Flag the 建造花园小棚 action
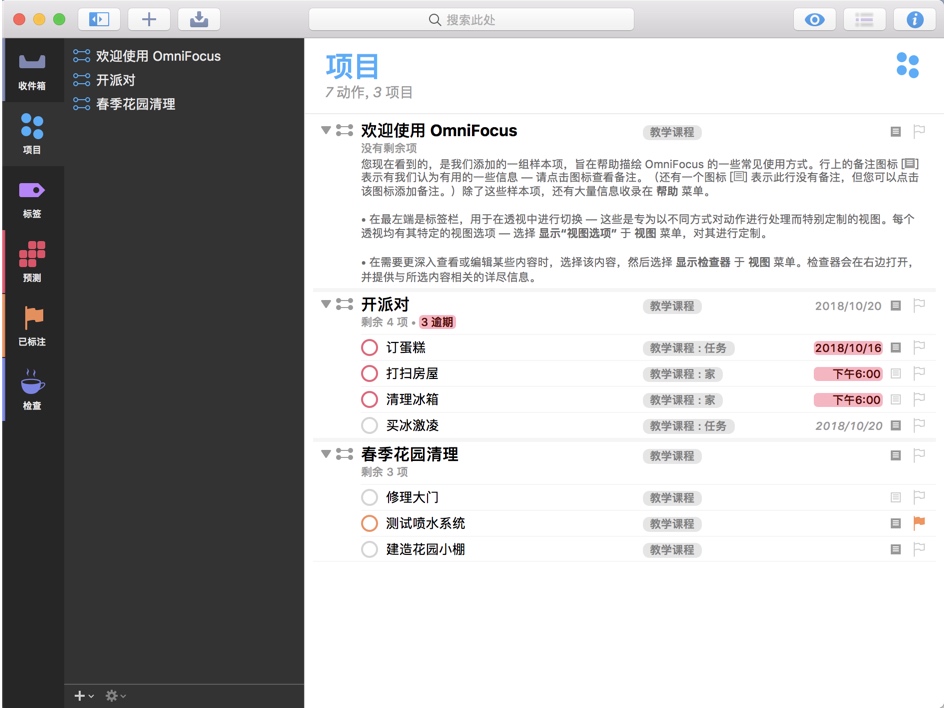The image size is (944, 708). point(919,549)
